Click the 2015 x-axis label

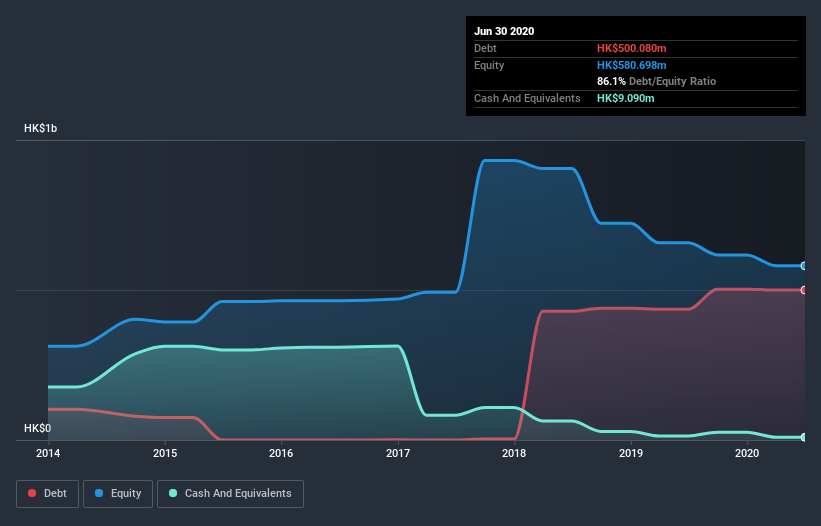[x=165, y=453]
